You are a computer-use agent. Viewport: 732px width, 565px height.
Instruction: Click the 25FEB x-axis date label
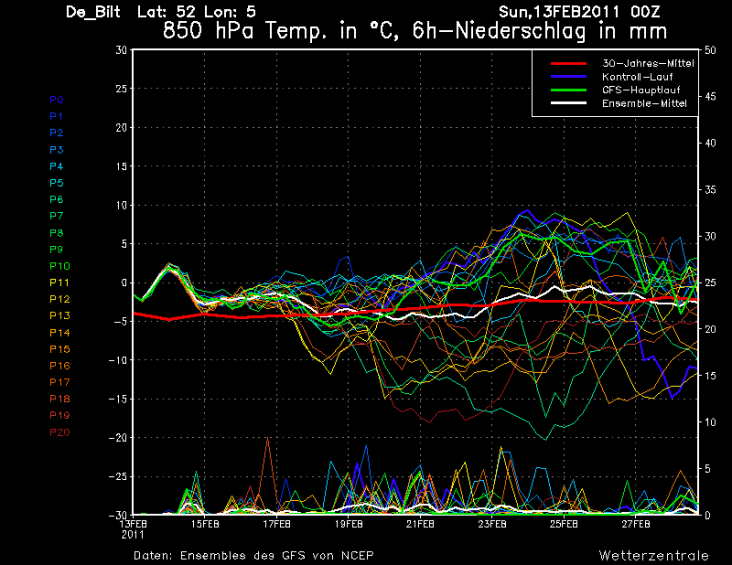tap(564, 524)
